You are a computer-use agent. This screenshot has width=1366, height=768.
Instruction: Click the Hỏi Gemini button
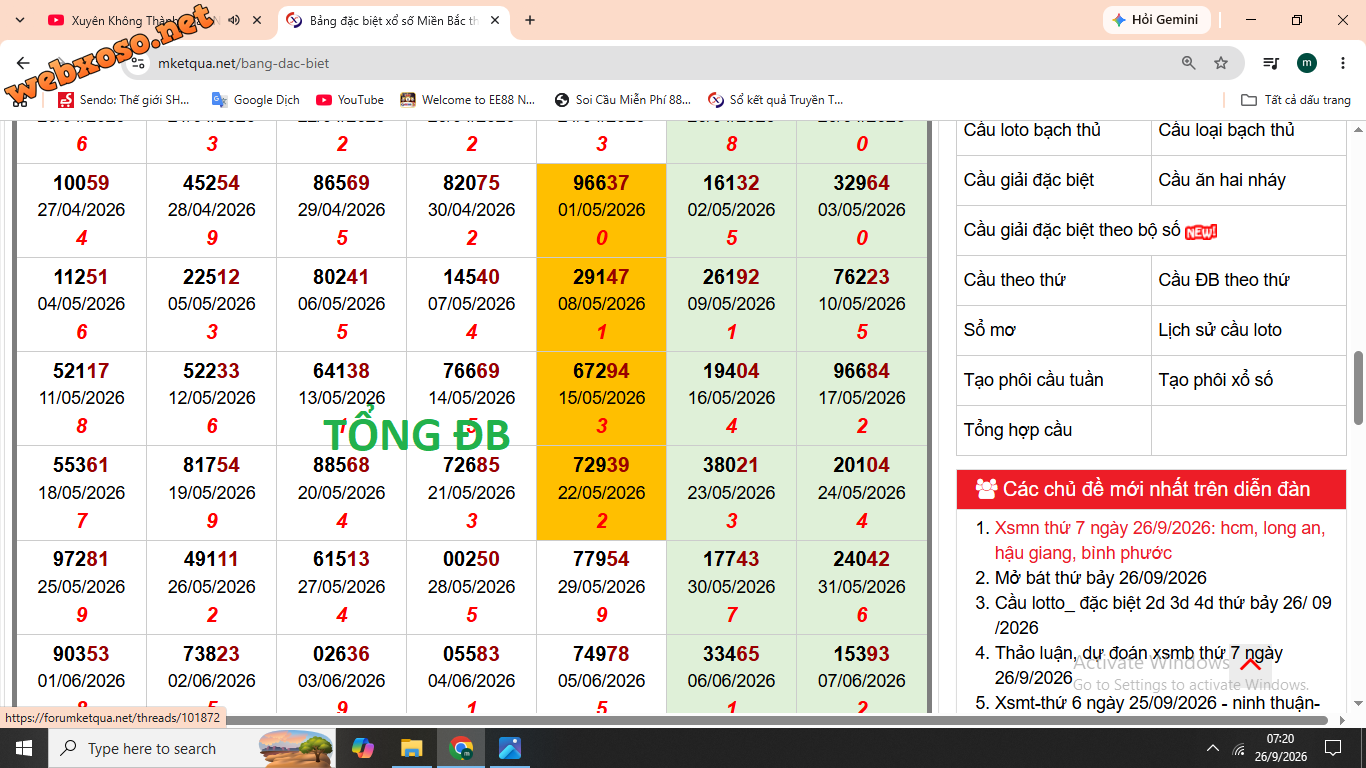tap(1156, 20)
